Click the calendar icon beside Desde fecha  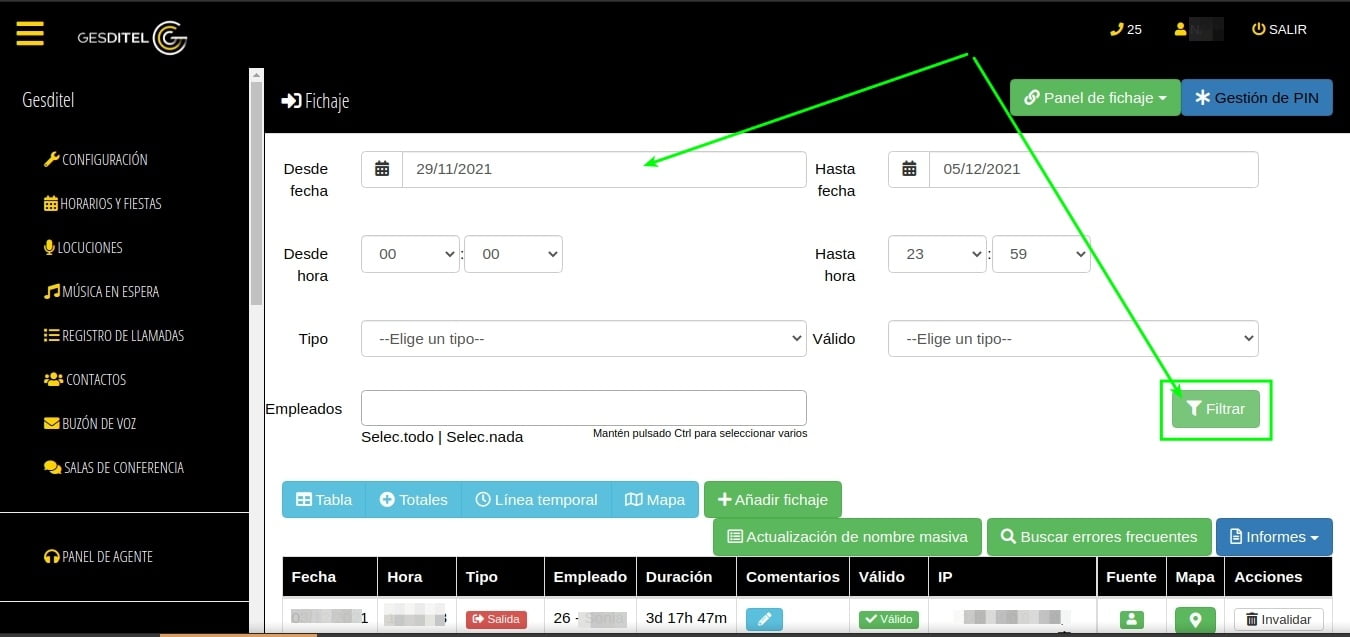(x=382, y=169)
